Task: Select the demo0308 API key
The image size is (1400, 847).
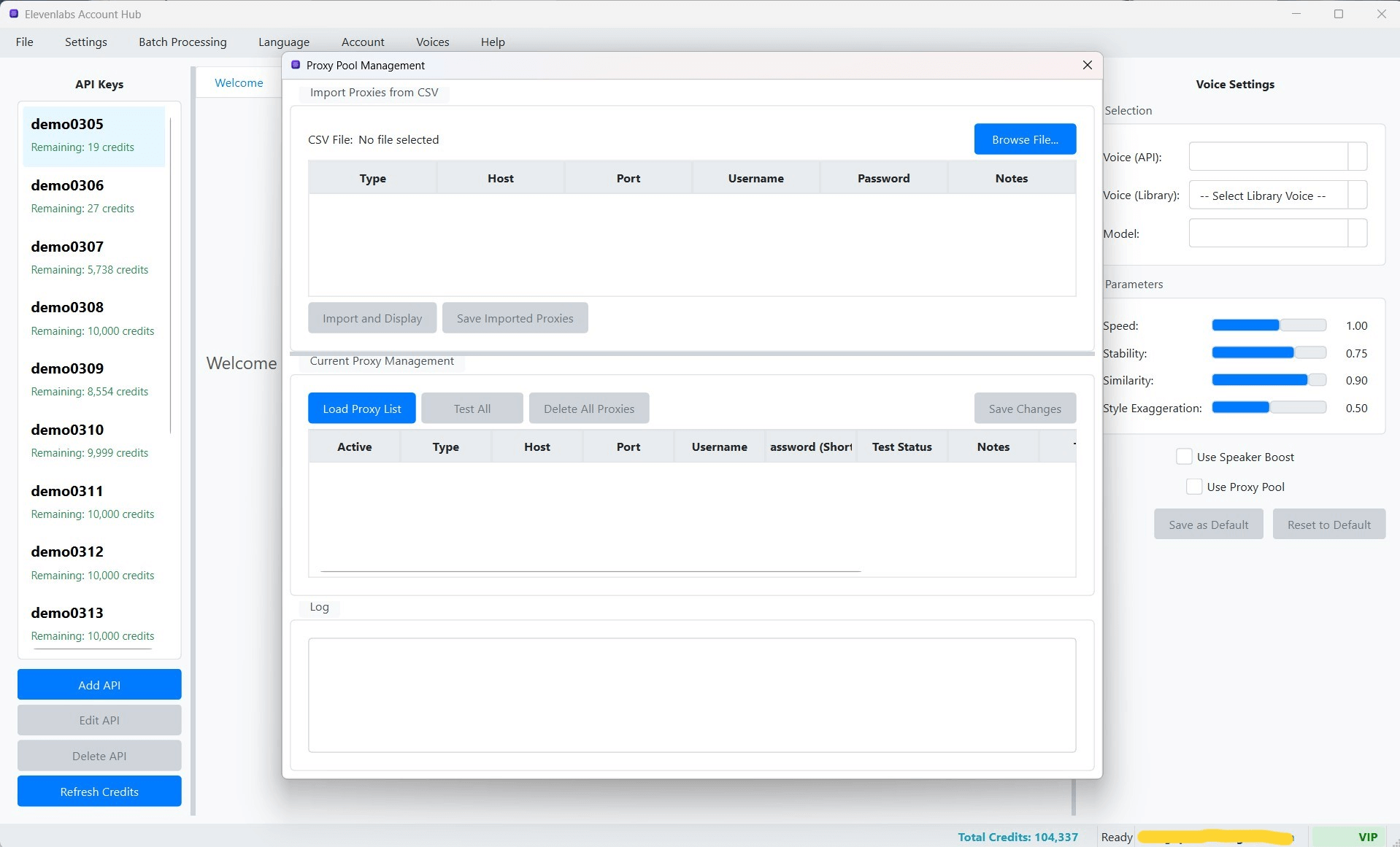Action: pyautogui.click(x=94, y=319)
